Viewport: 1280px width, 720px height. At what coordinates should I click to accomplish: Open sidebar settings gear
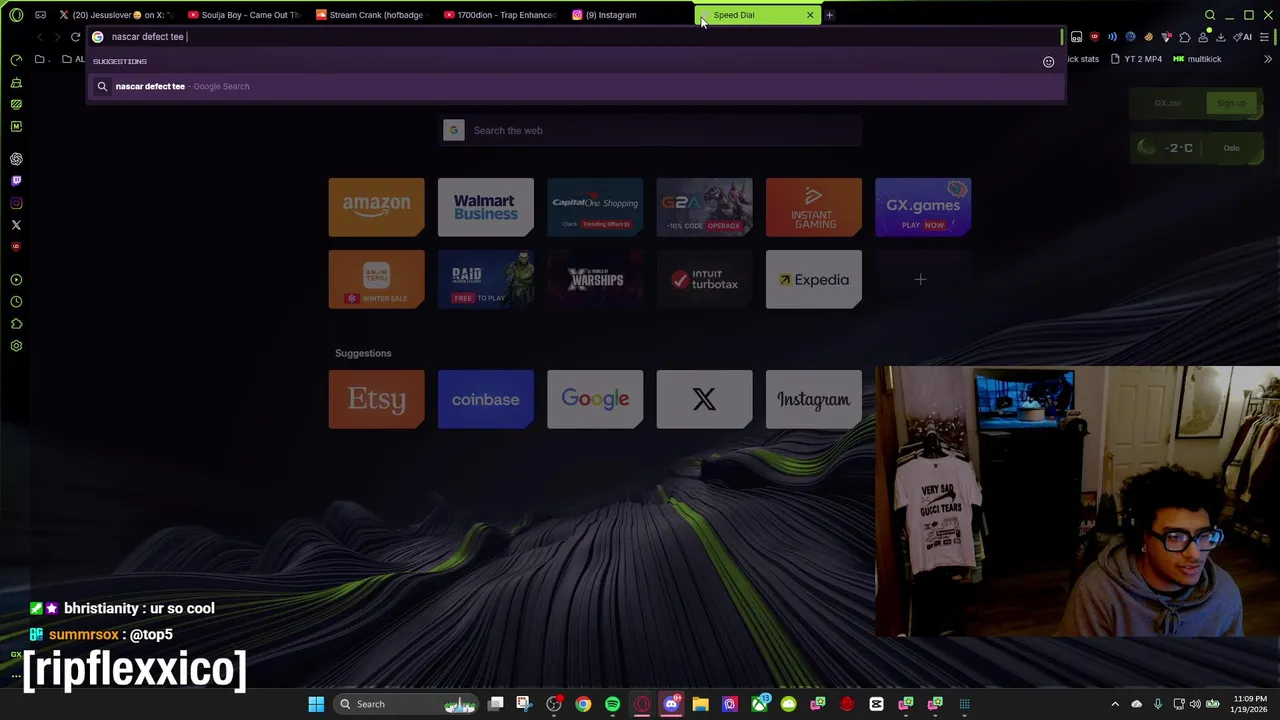coord(16,346)
